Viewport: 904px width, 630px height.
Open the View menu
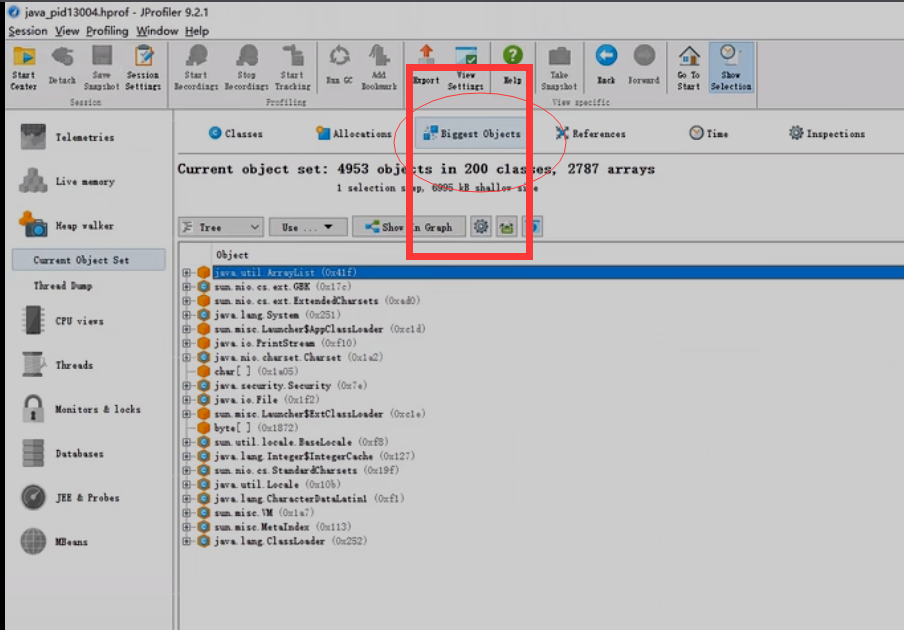point(67,31)
